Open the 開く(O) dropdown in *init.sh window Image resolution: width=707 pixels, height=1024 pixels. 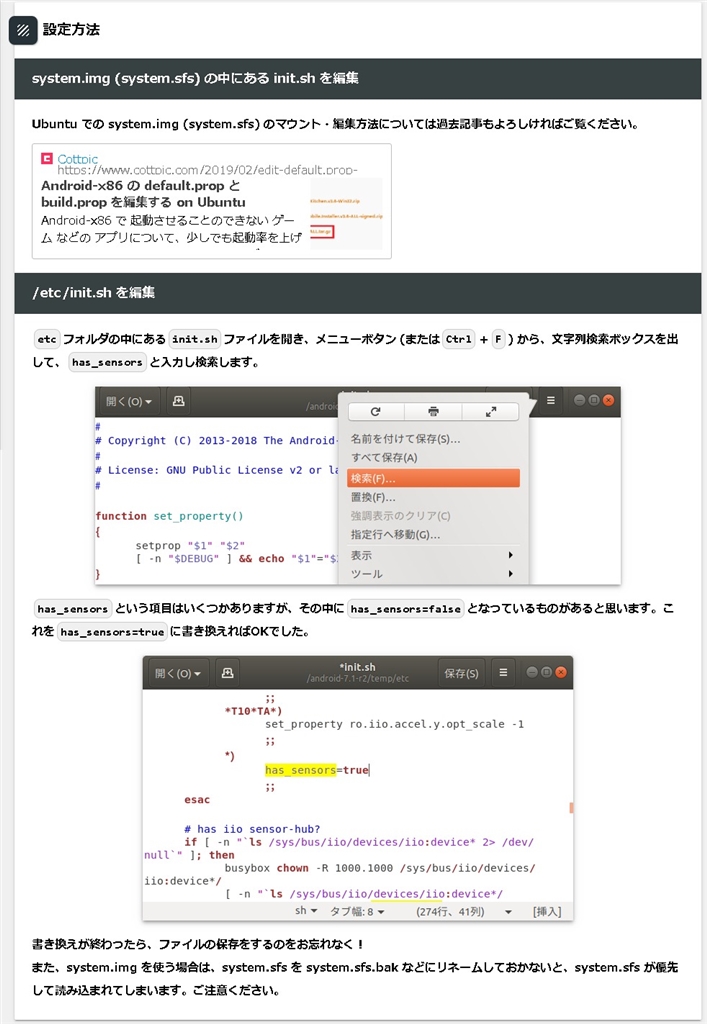coord(178,673)
